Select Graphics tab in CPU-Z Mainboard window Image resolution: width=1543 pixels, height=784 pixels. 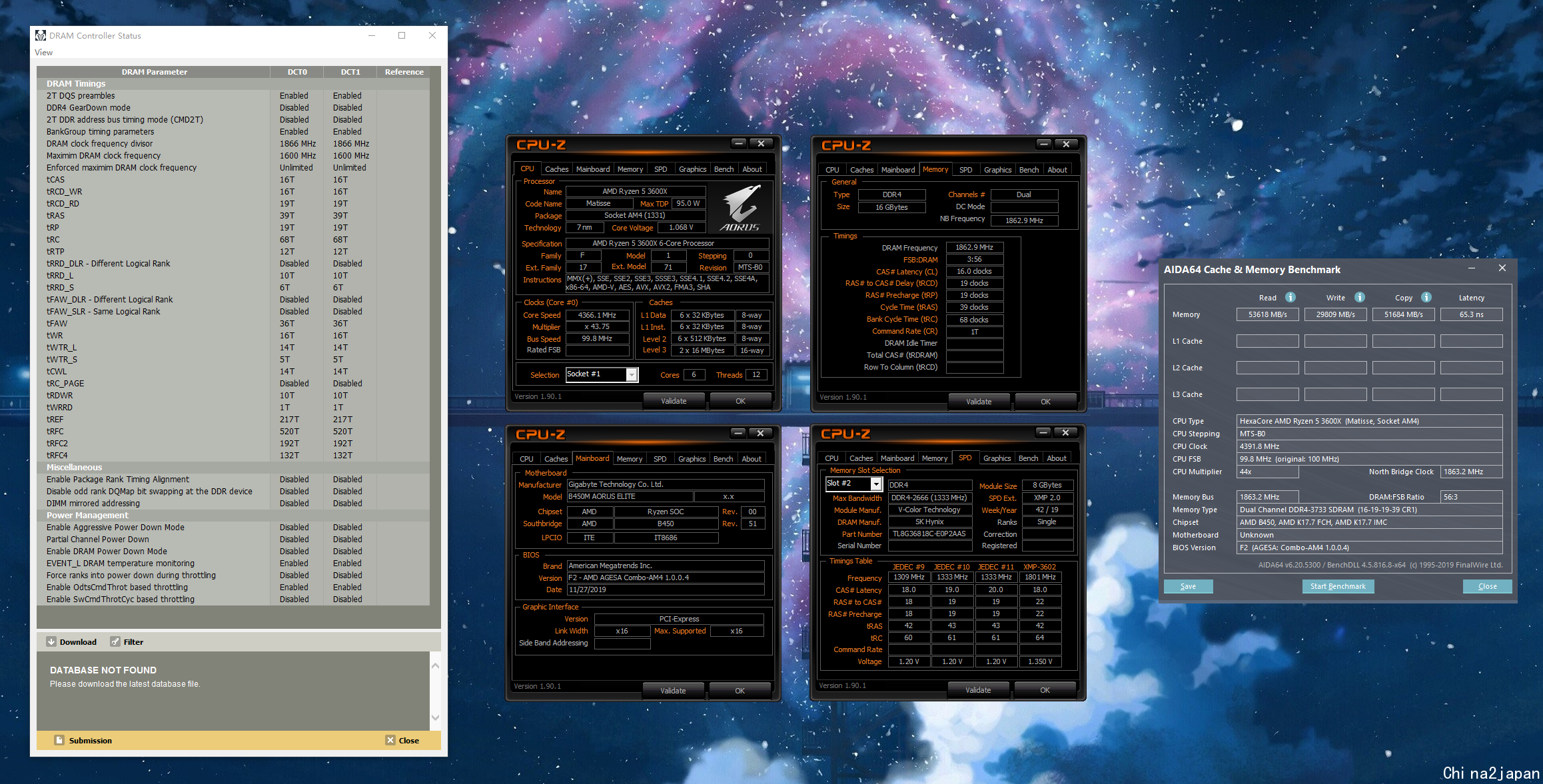click(x=692, y=459)
